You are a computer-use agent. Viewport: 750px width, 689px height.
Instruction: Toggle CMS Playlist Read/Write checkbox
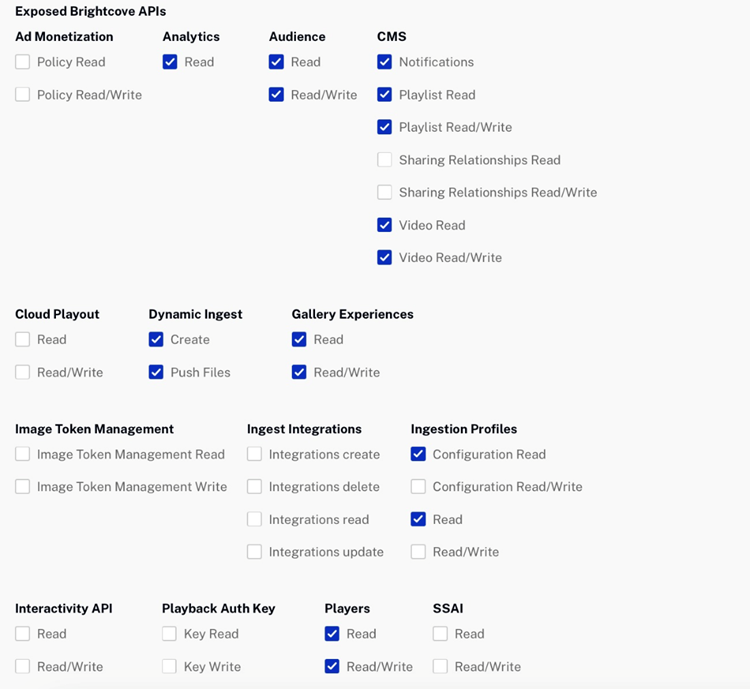[385, 127]
